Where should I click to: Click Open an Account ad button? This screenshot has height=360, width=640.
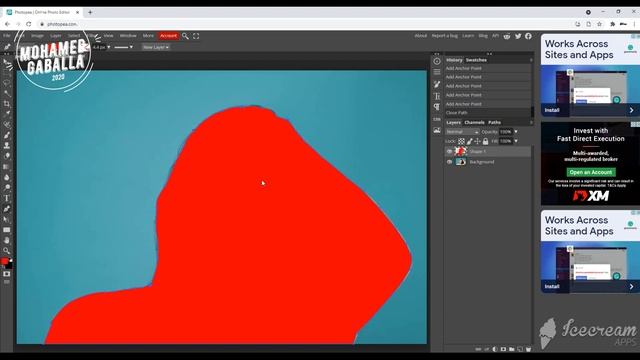591,172
